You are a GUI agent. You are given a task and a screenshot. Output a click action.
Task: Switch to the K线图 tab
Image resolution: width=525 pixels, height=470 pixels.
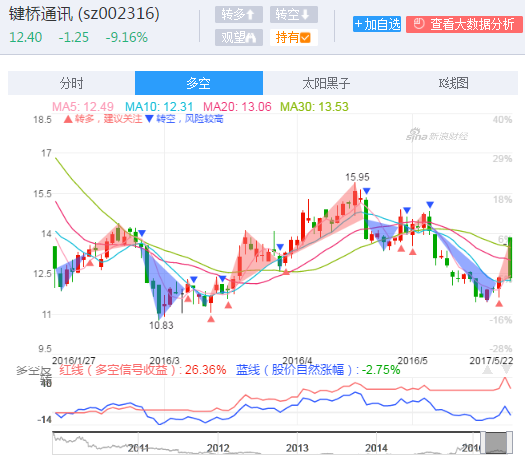[x=454, y=83]
